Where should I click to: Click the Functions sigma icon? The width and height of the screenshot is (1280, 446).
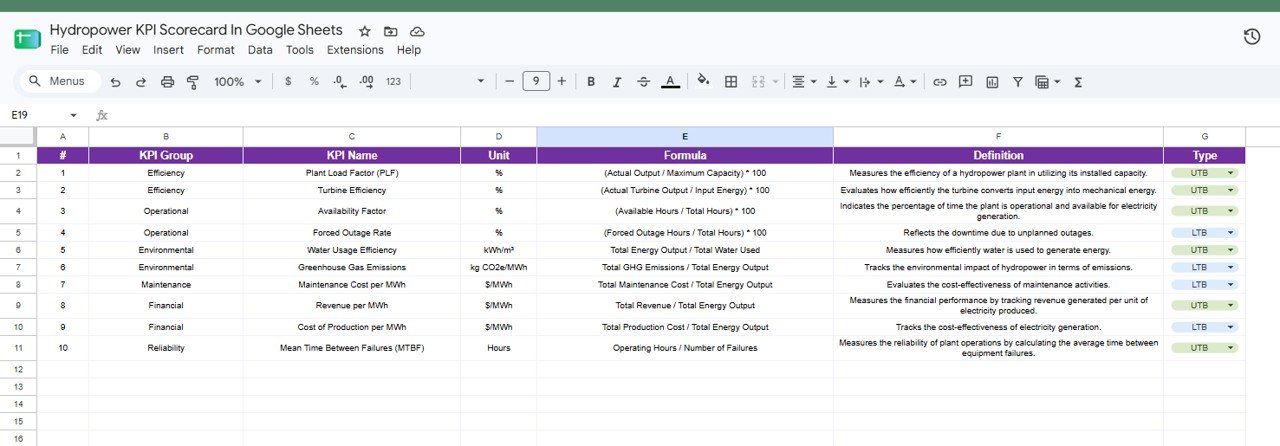pyautogui.click(x=1078, y=82)
